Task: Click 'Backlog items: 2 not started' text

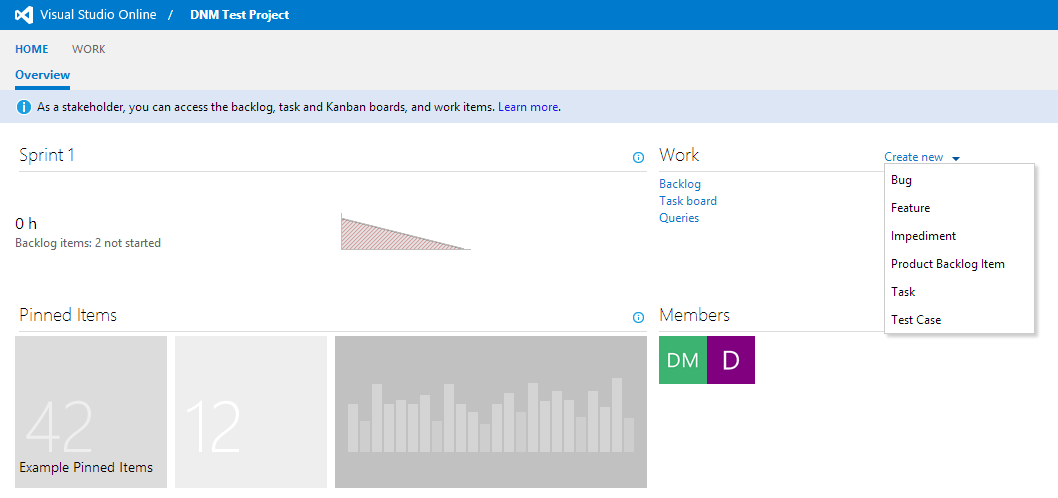Action: [x=88, y=243]
